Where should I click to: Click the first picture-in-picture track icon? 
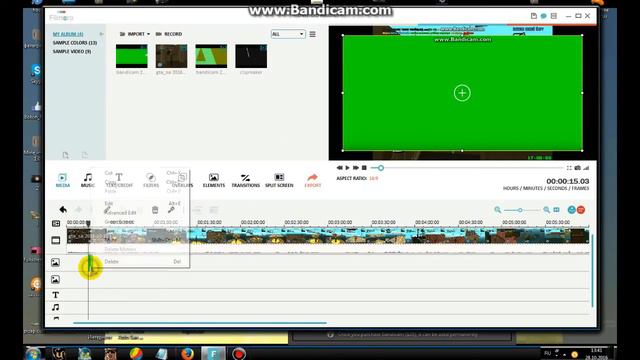tap(56, 262)
